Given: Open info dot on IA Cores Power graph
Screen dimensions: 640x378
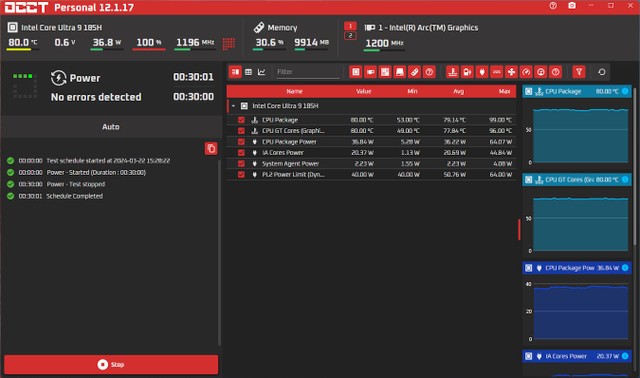Looking at the screenshot, I should point(625,356).
